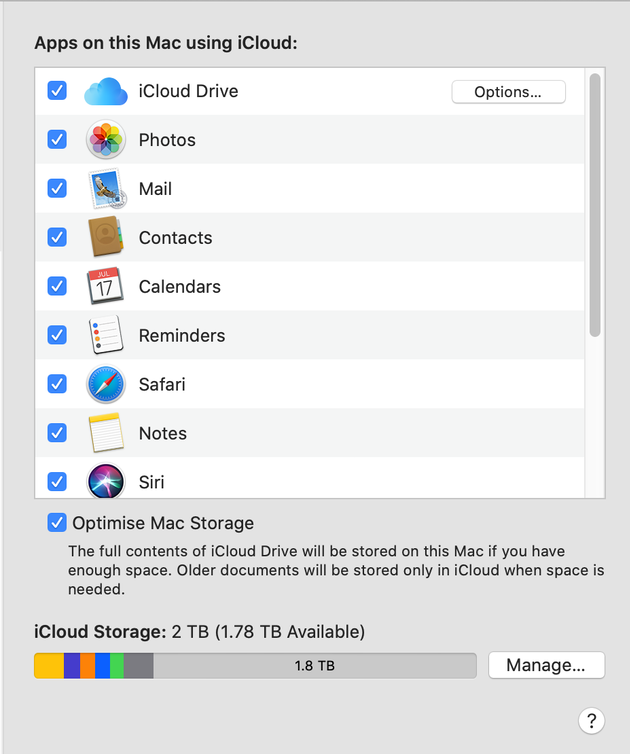Screen dimensions: 630x754
Task: Select the Reminders row label
Action: (x=182, y=336)
